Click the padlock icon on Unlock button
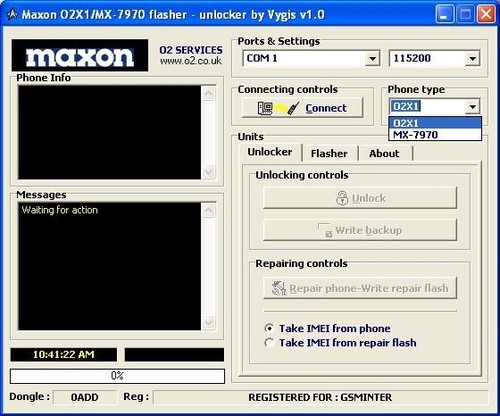 [342, 198]
